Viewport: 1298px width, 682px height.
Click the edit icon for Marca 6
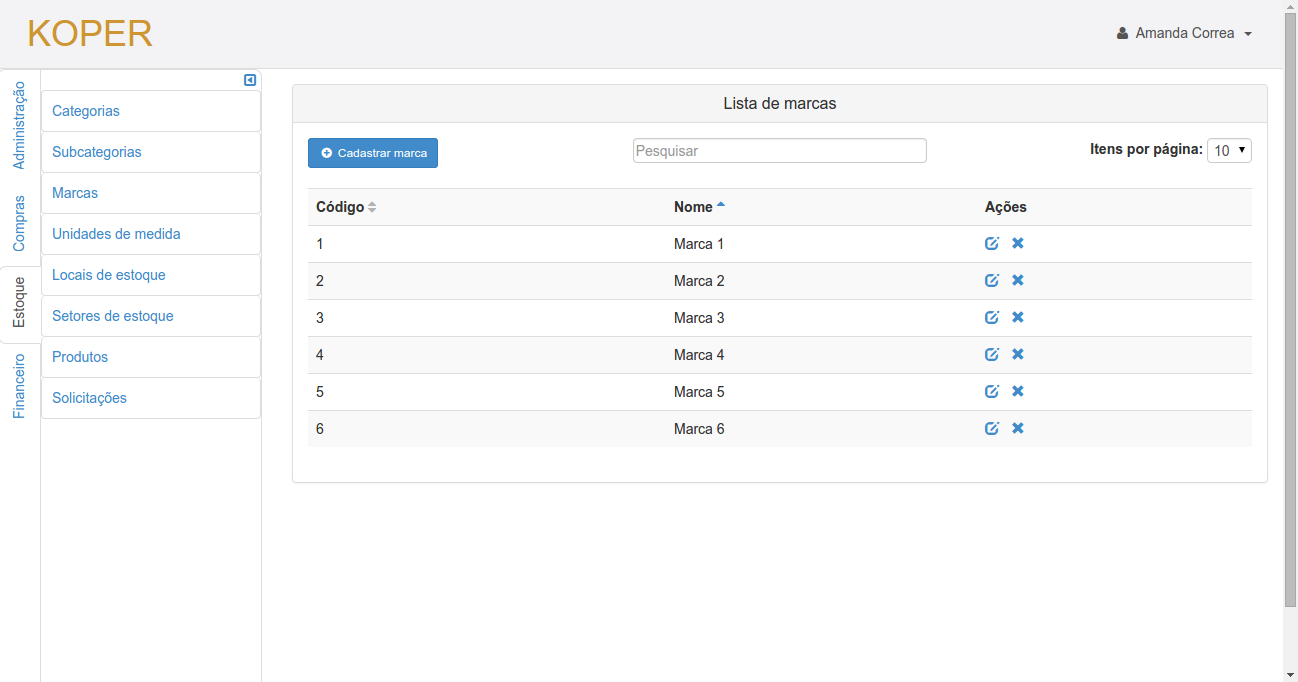(x=992, y=429)
